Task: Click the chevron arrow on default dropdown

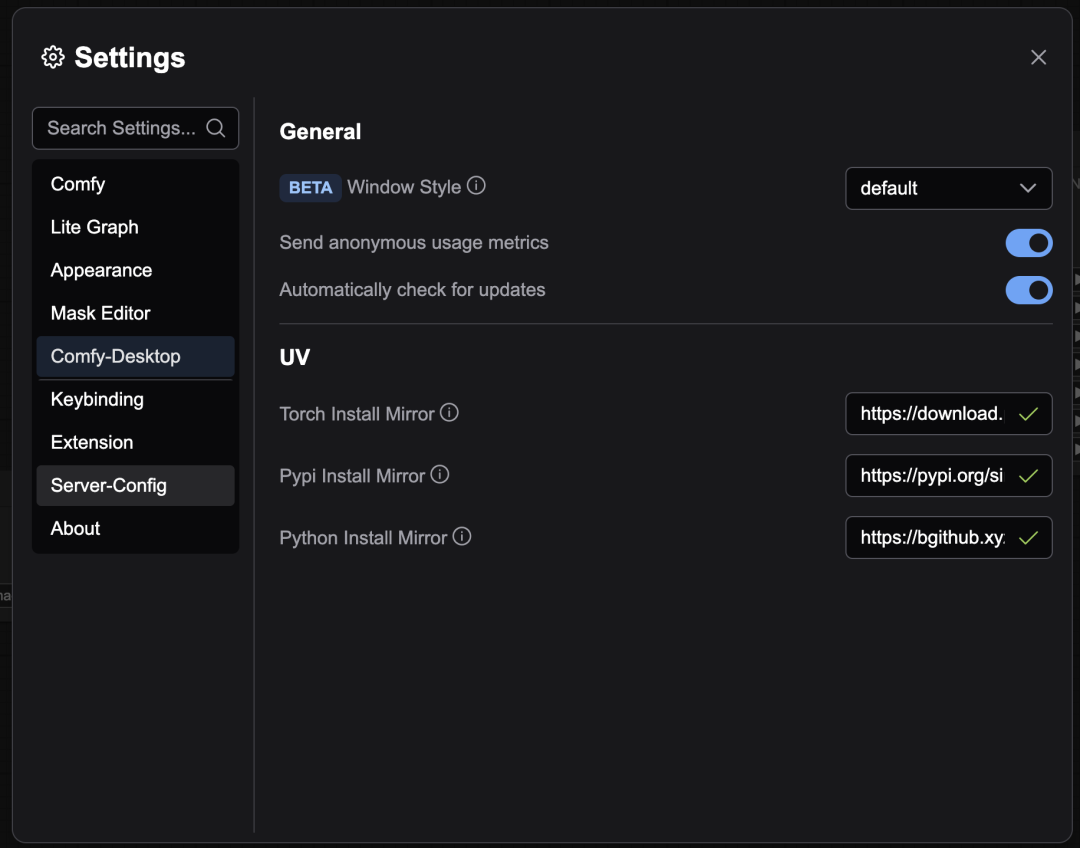Action: click(1027, 188)
